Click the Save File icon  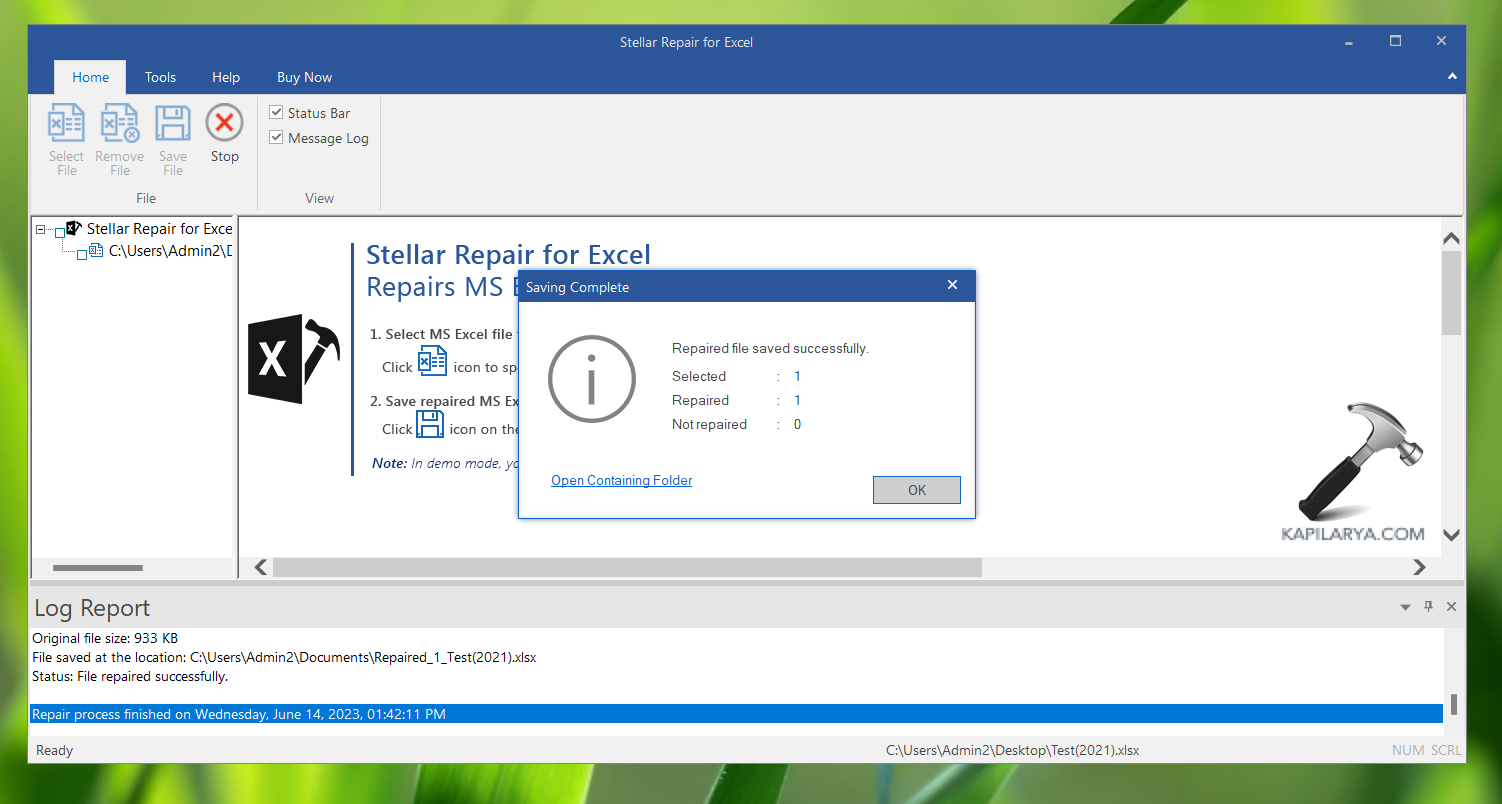click(173, 124)
